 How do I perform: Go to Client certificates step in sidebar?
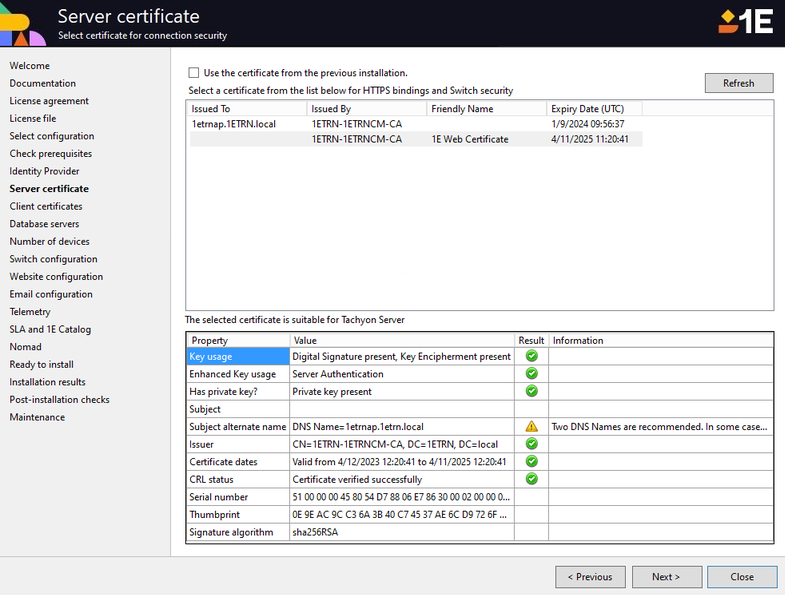coord(46,206)
